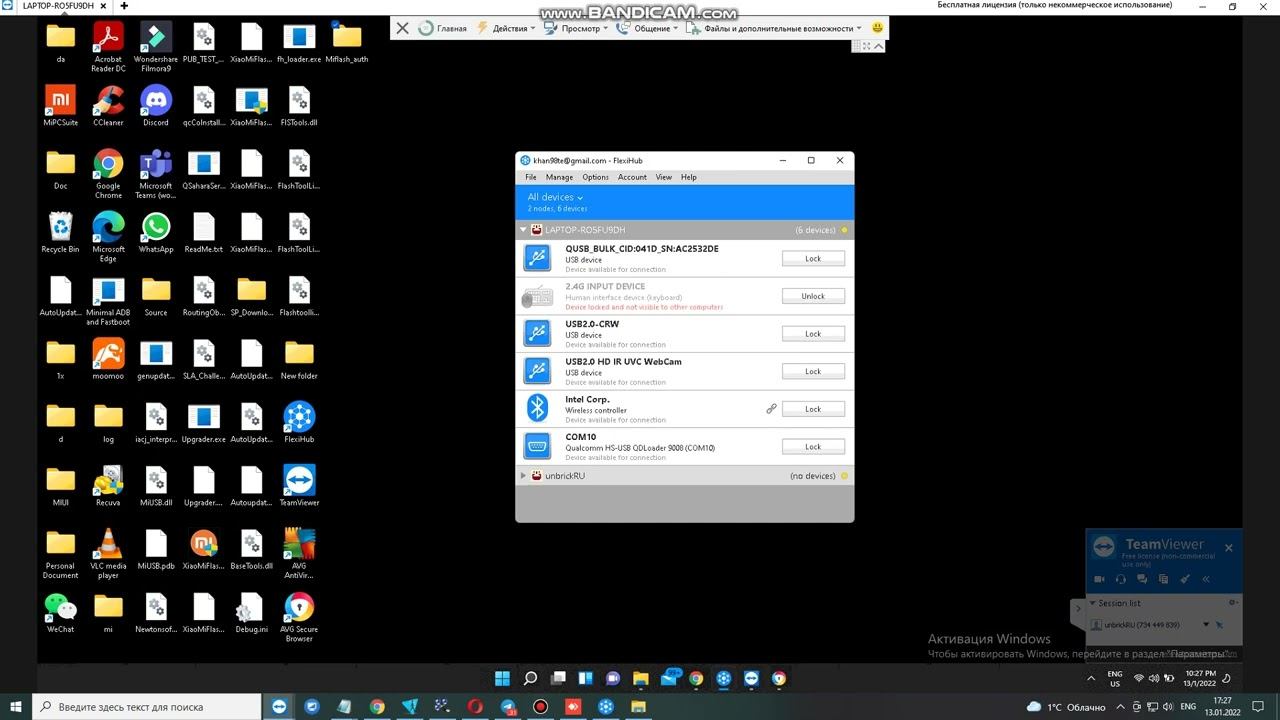Click the link icon beside Intel Corp.

coord(771,409)
